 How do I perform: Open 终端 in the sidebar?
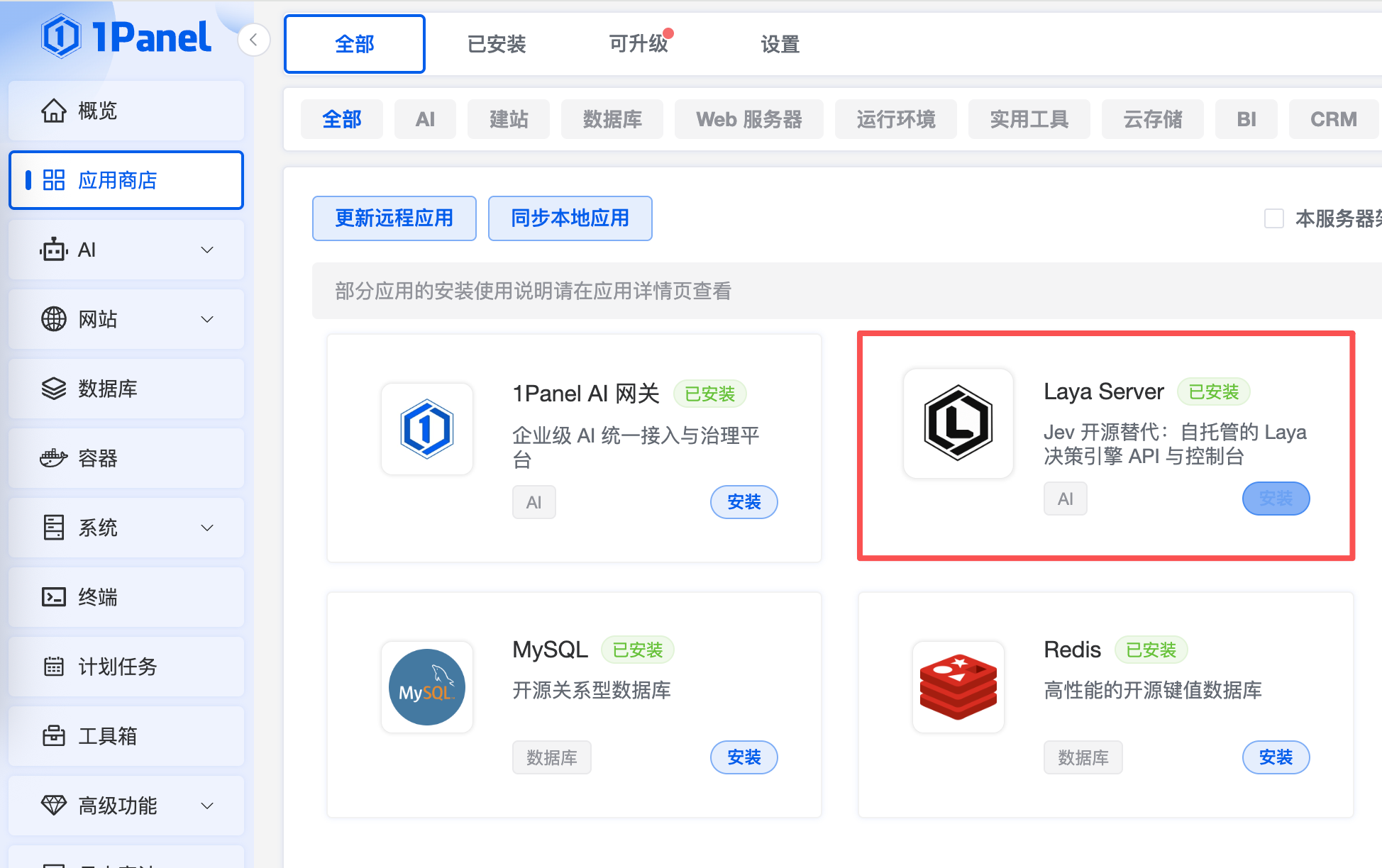pos(126,597)
